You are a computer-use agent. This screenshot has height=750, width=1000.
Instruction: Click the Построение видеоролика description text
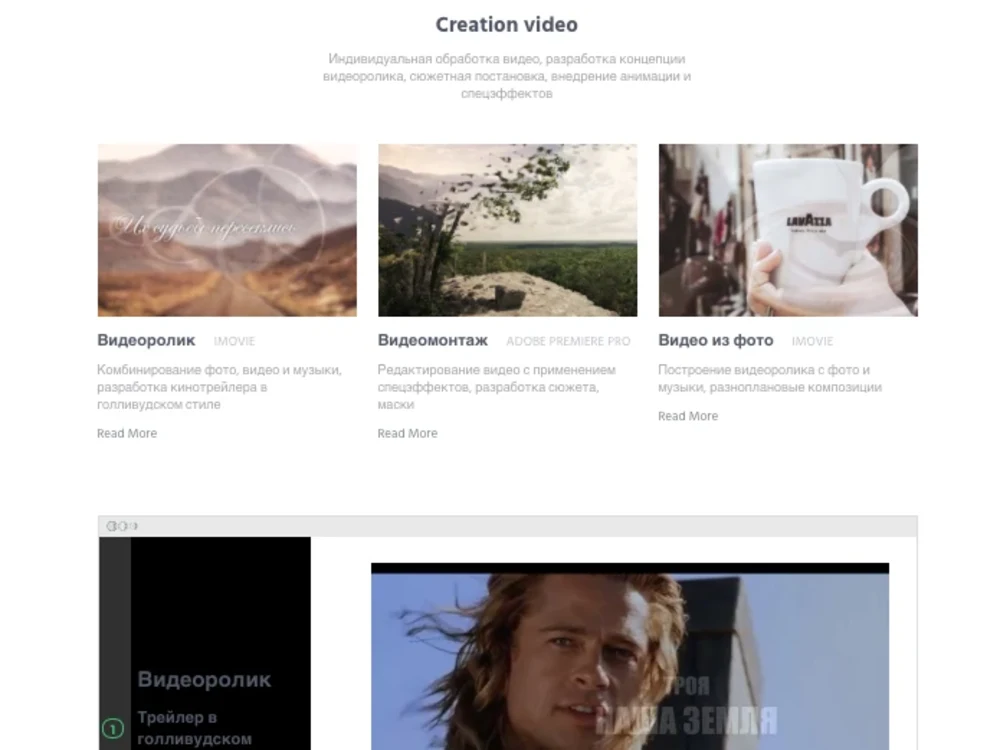click(770, 378)
